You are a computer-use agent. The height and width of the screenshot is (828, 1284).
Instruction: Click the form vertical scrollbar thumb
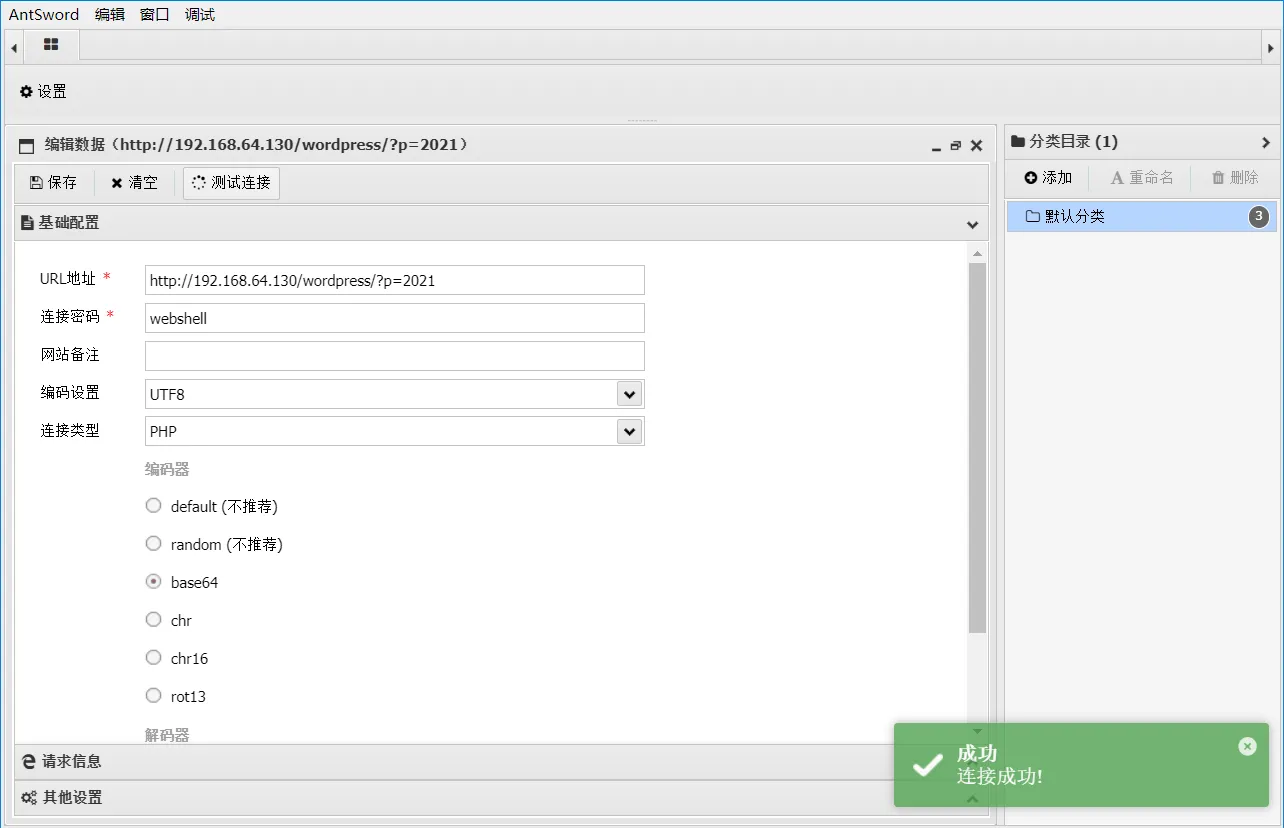[977, 448]
